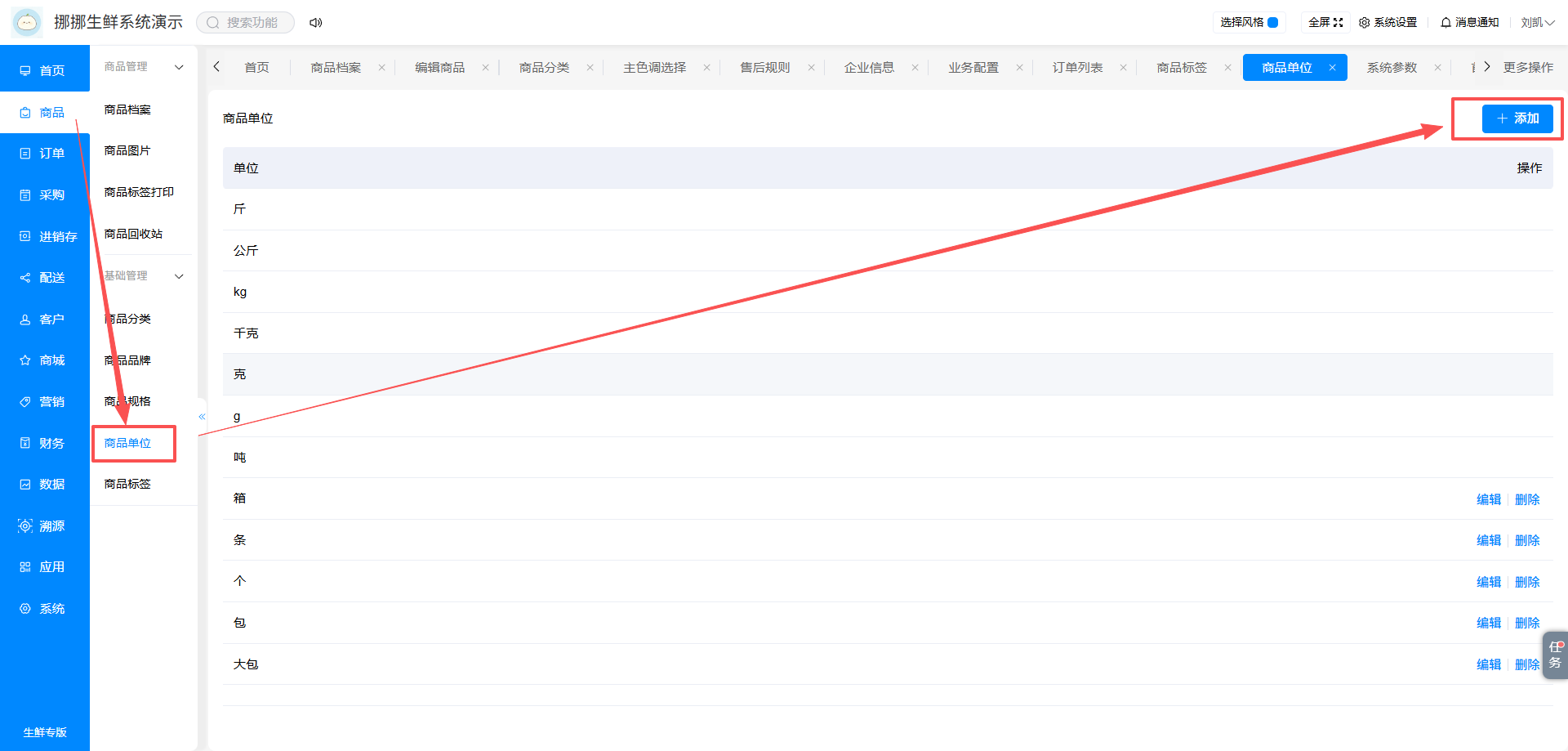Click the 添加 add unit button
This screenshot has height=751, width=1568.
coord(1517,118)
